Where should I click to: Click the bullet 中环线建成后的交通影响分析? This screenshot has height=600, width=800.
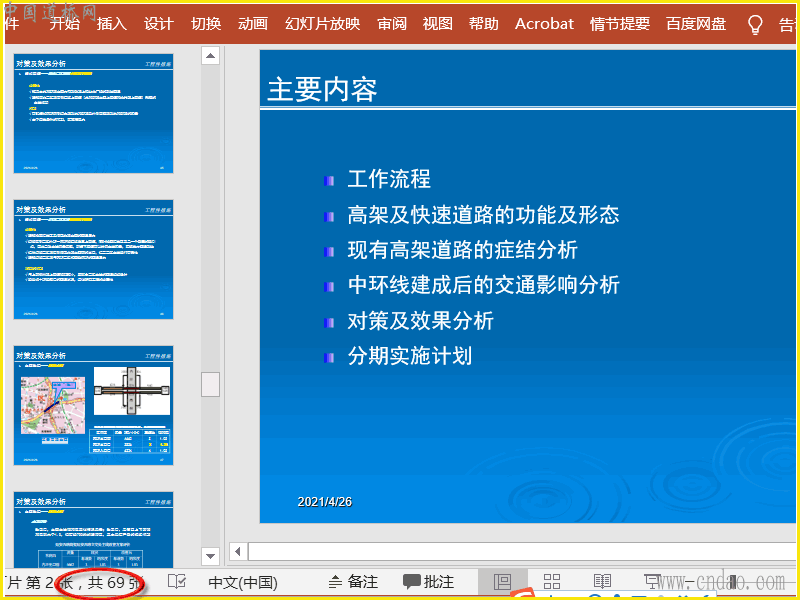[484, 285]
